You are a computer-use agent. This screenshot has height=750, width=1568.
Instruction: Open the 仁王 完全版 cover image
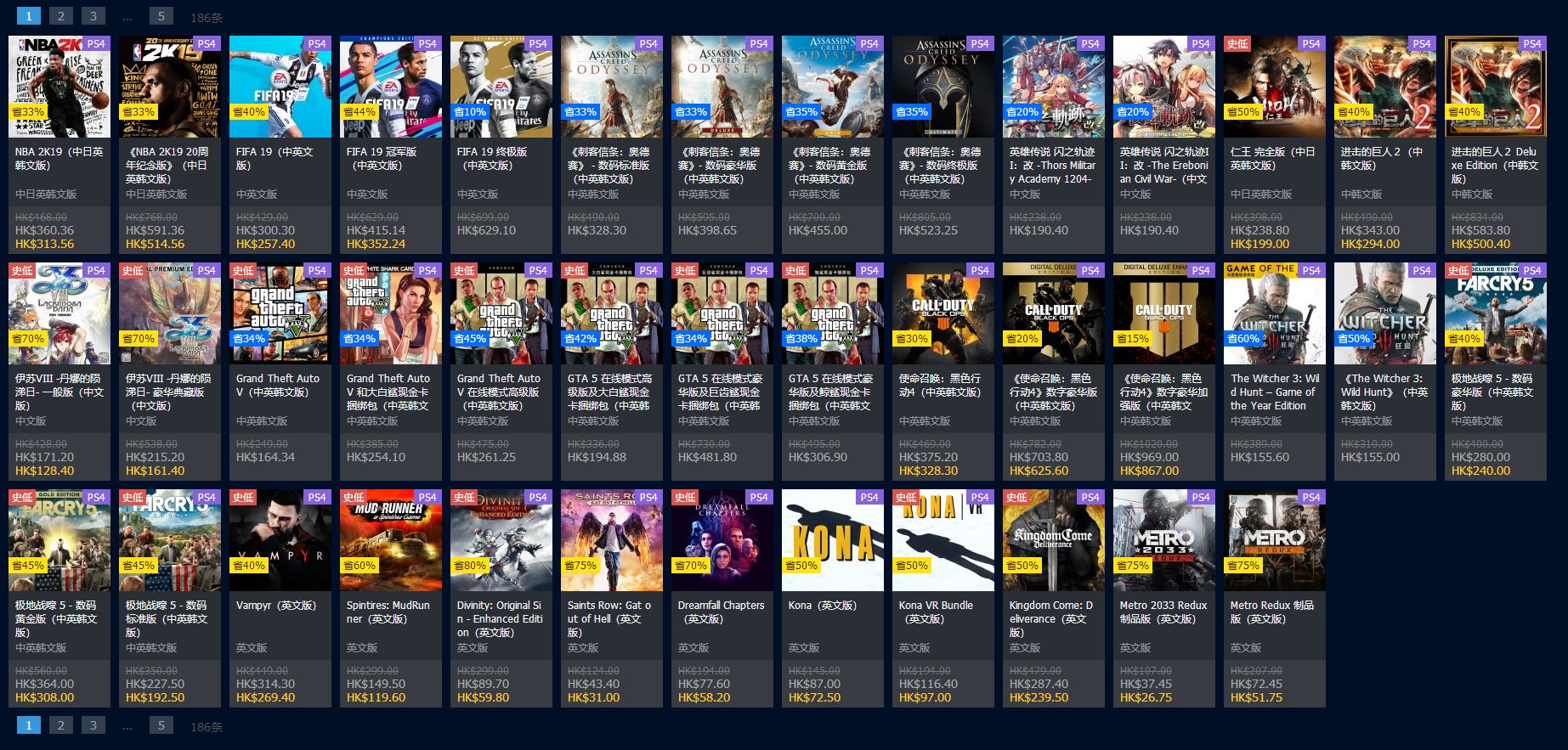click(x=1275, y=87)
